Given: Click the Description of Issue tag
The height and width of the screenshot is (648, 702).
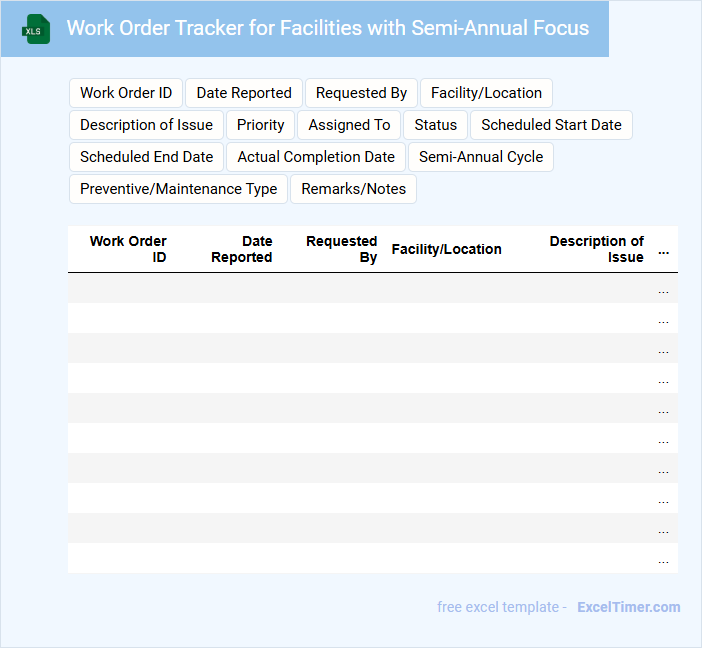Looking at the screenshot, I should point(146,125).
